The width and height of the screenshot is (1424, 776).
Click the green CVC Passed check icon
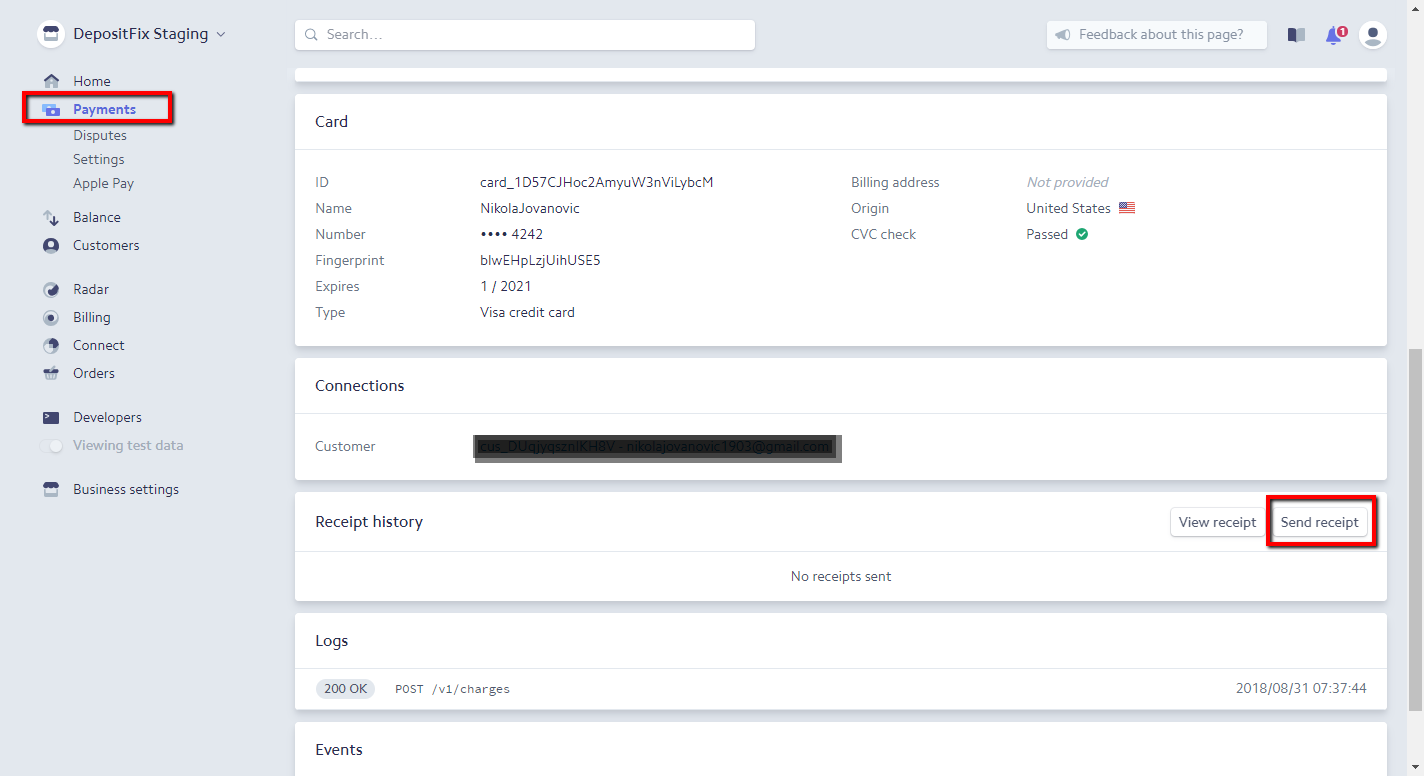1082,234
